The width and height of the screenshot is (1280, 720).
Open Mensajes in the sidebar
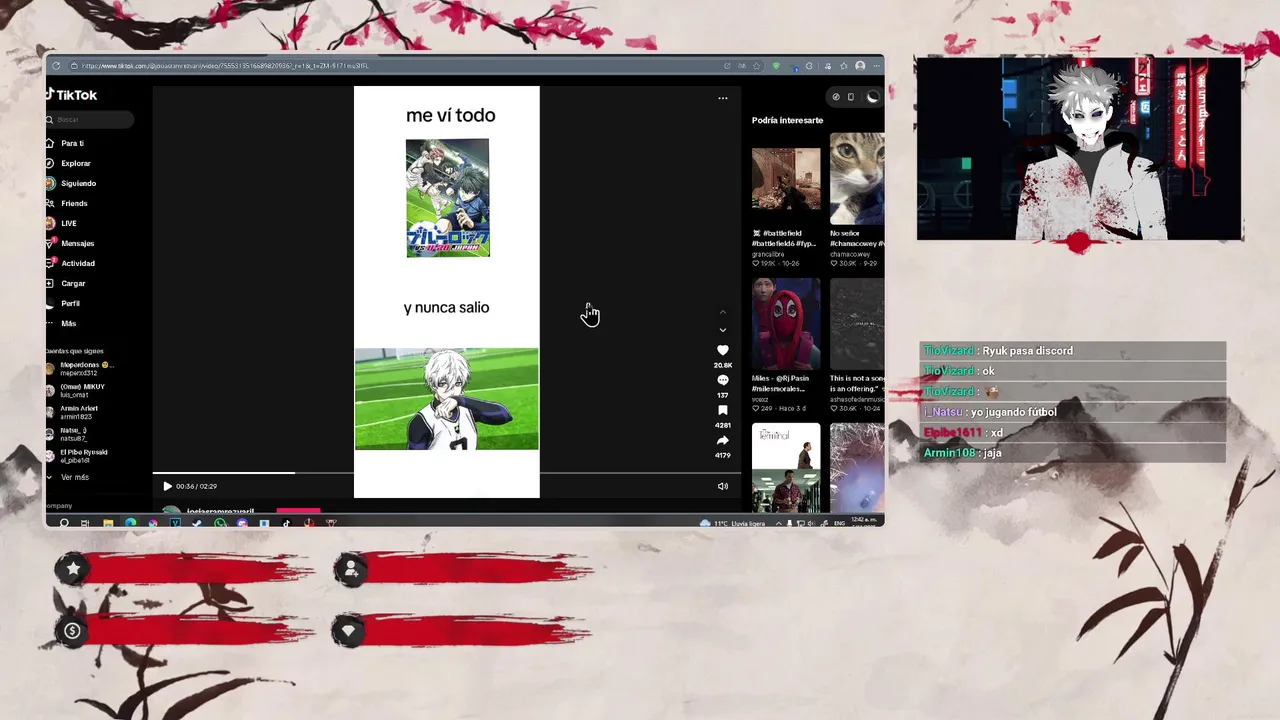[x=71, y=243]
